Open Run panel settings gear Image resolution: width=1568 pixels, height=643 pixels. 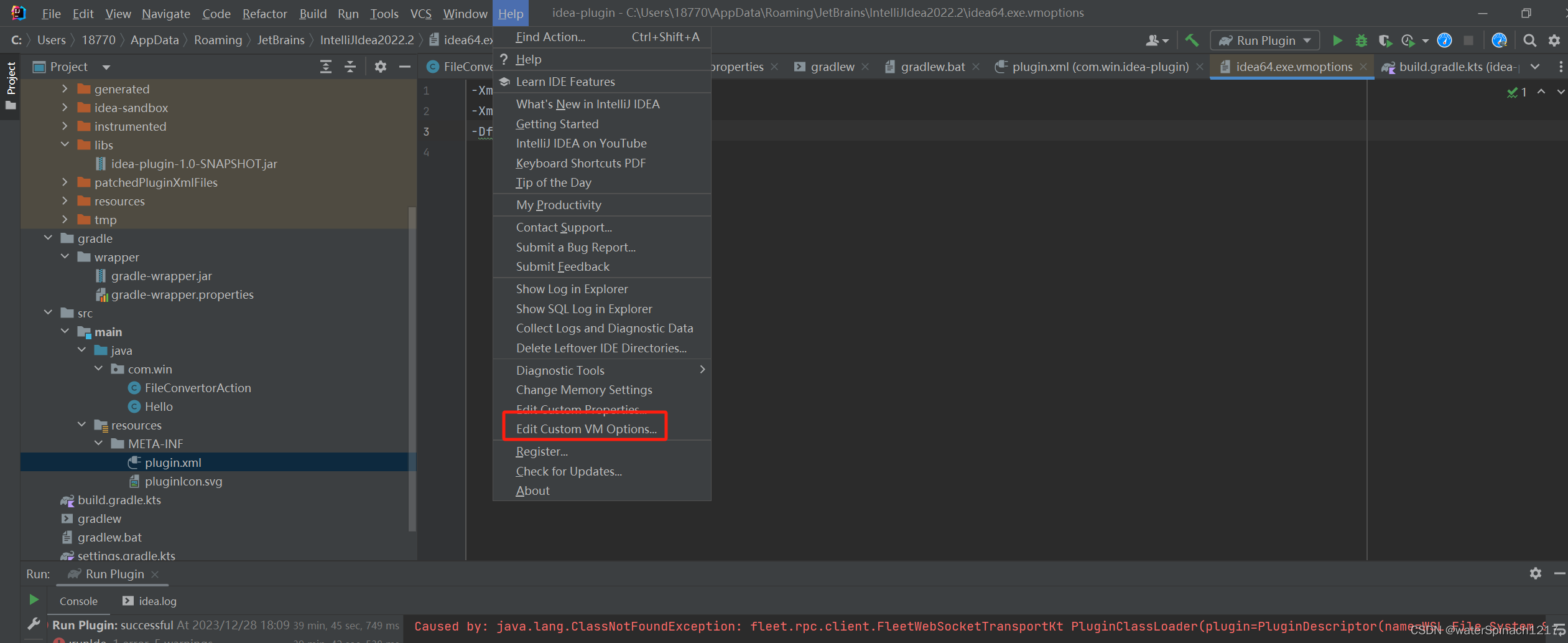1536,573
